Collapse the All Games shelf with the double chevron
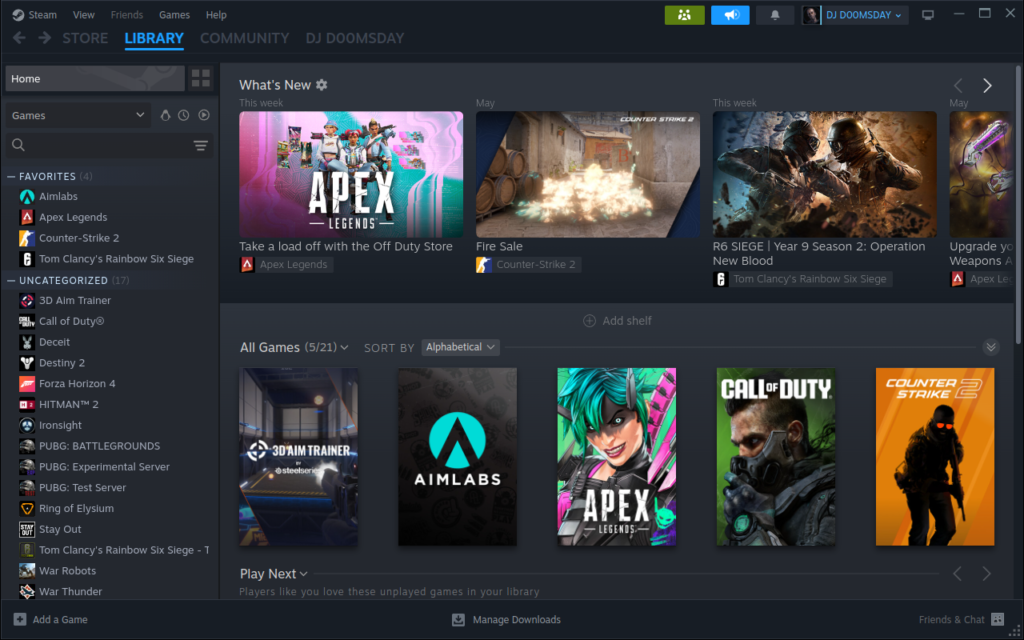The height and width of the screenshot is (640, 1024). (991, 347)
